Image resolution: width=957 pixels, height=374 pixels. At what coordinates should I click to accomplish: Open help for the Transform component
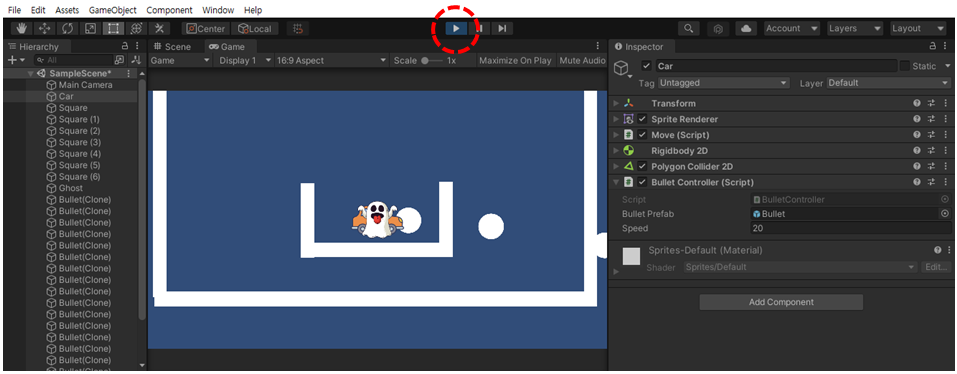(917, 104)
